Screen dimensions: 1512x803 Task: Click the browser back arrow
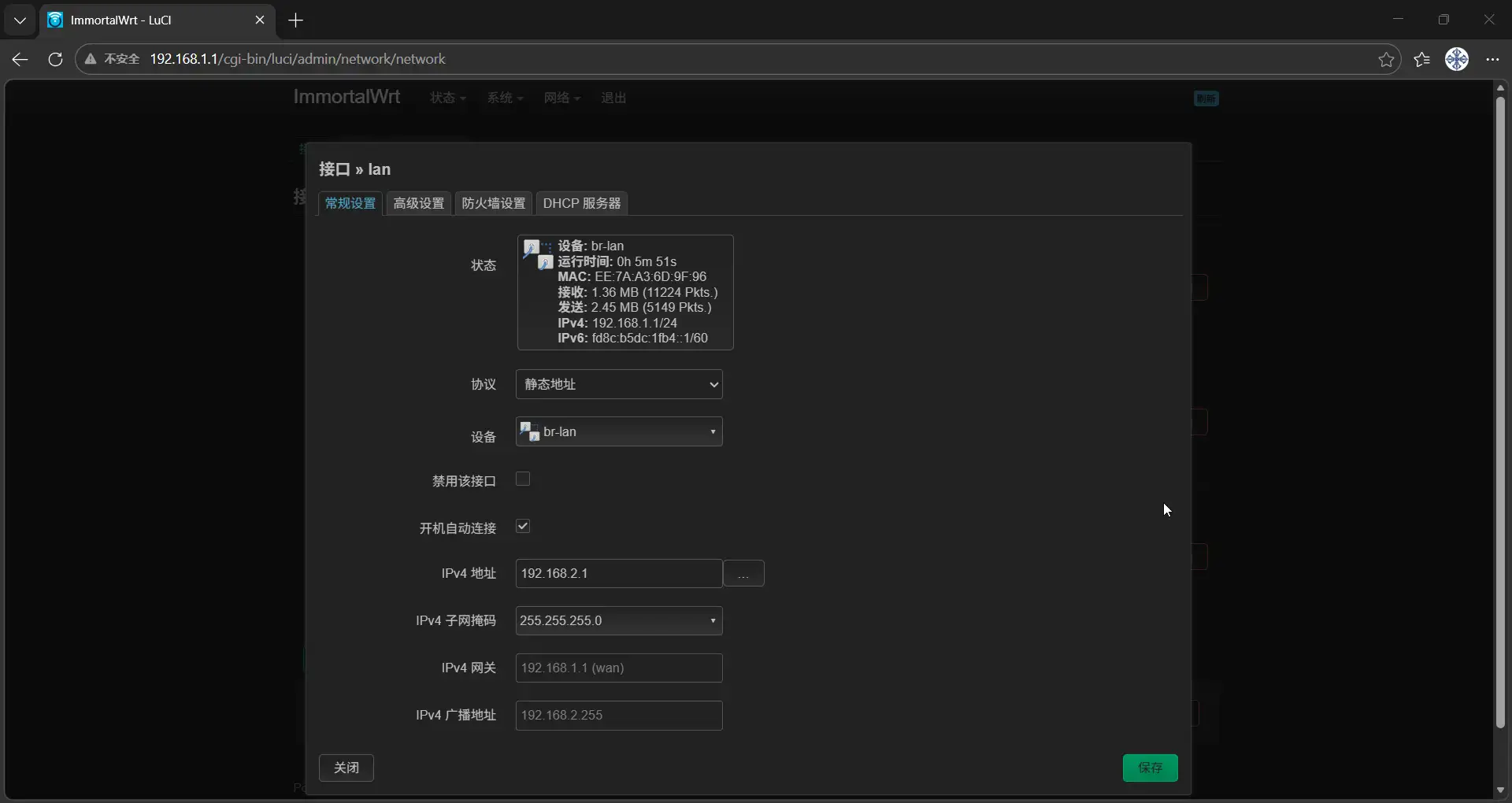click(20, 59)
